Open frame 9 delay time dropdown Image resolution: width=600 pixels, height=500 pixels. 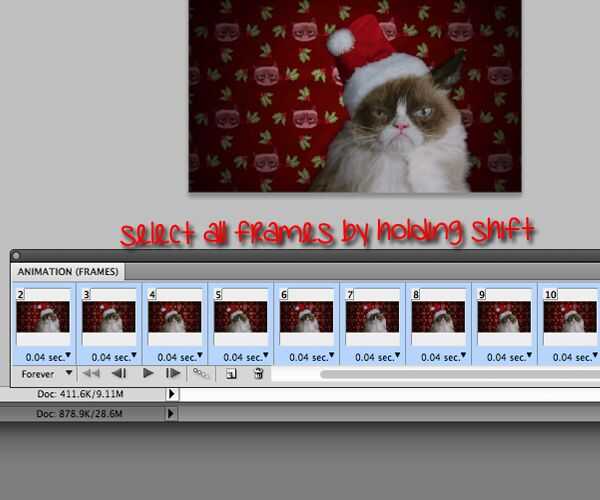point(509,357)
